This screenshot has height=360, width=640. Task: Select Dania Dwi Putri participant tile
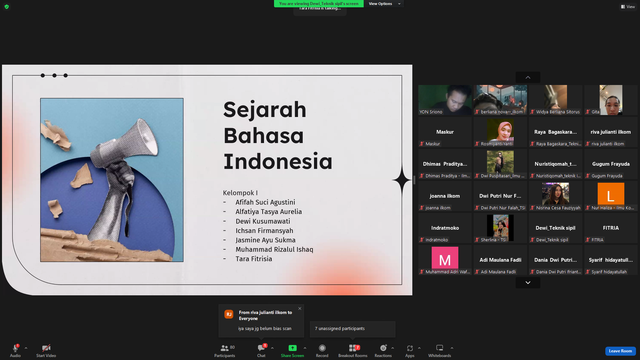tap(556, 260)
